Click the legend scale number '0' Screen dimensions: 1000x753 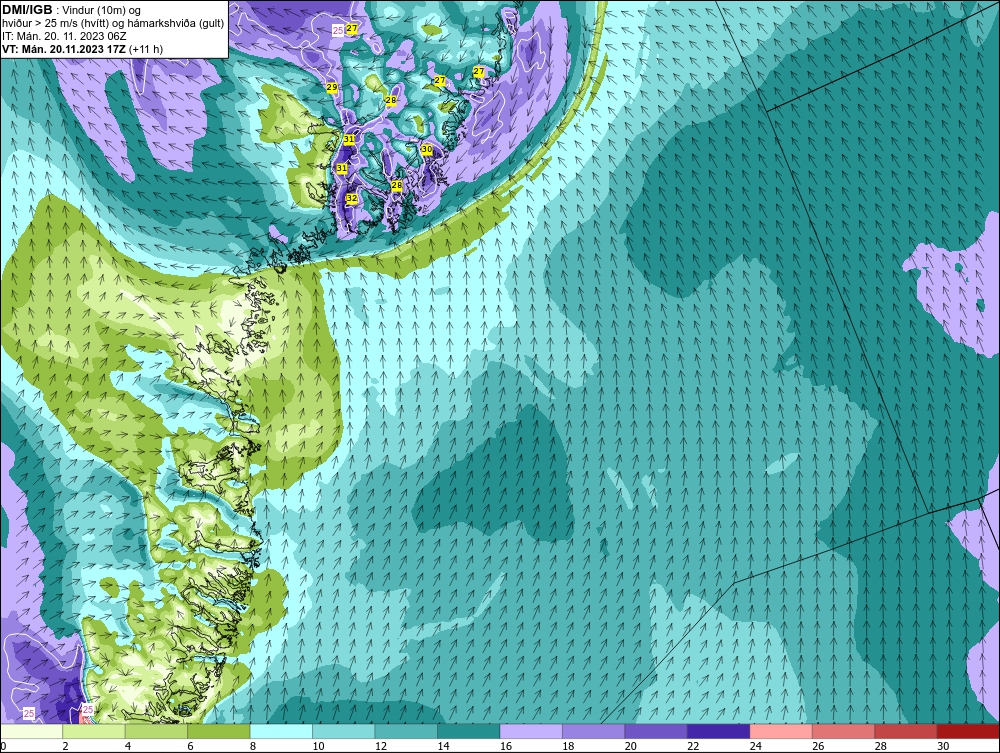point(3,746)
